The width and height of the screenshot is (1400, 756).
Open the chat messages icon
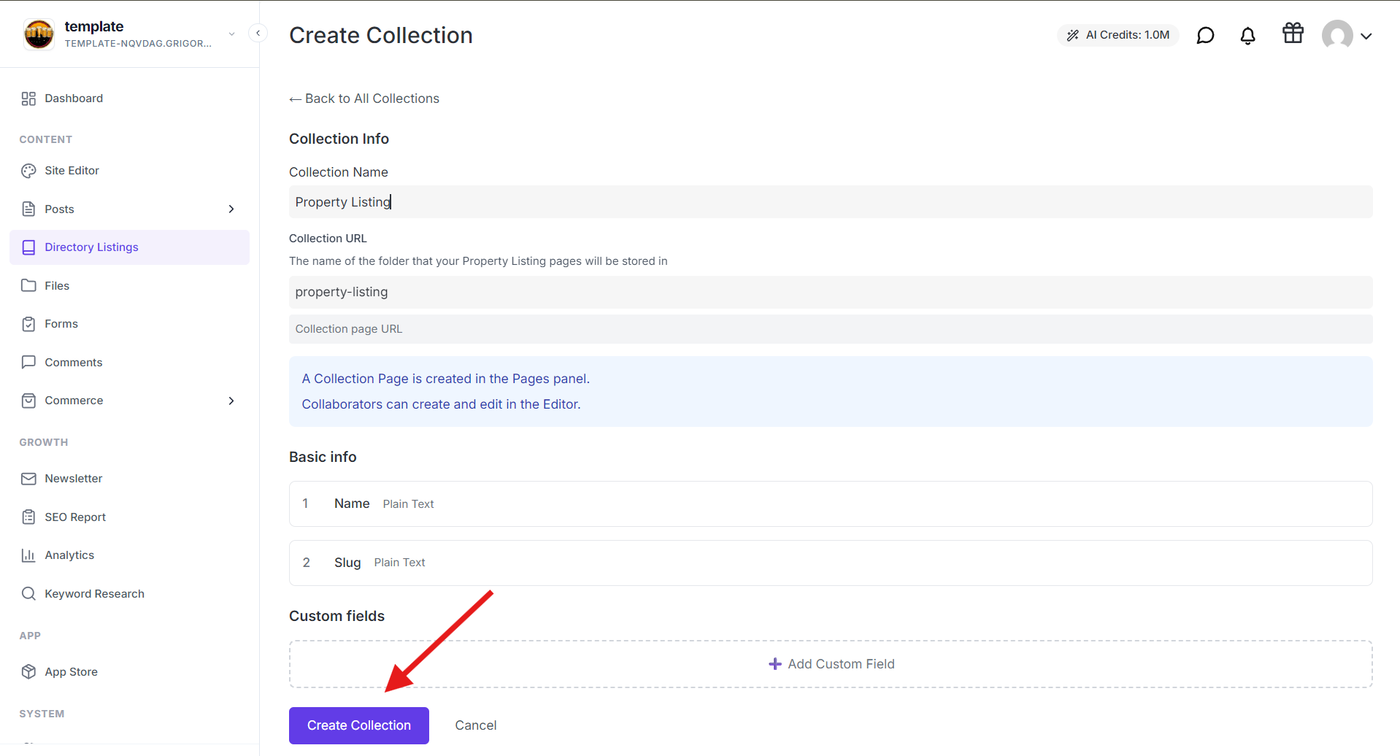coord(1205,35)
